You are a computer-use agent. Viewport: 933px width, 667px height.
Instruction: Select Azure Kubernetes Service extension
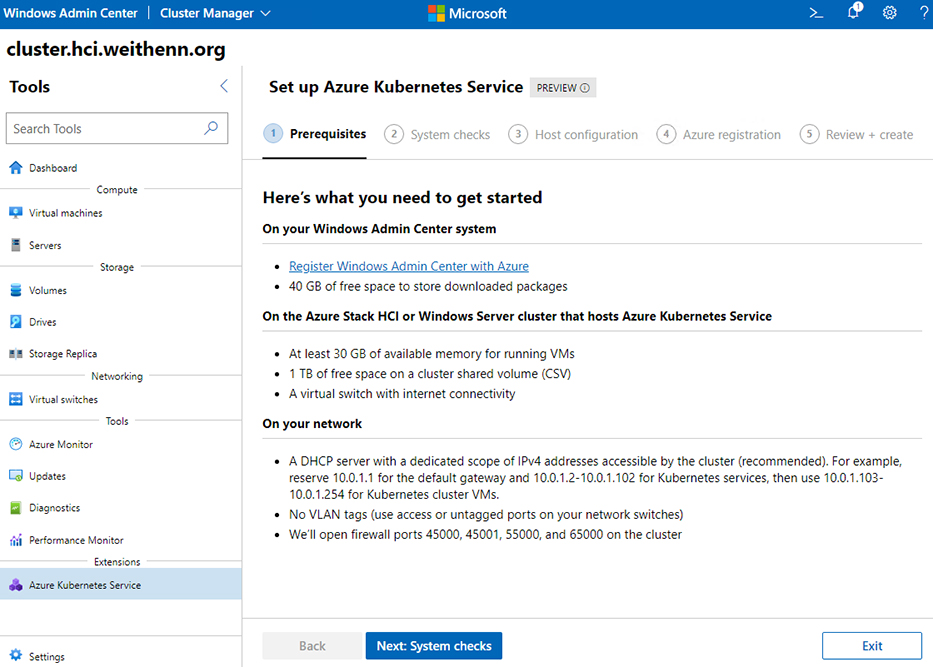tap(121, 585)
